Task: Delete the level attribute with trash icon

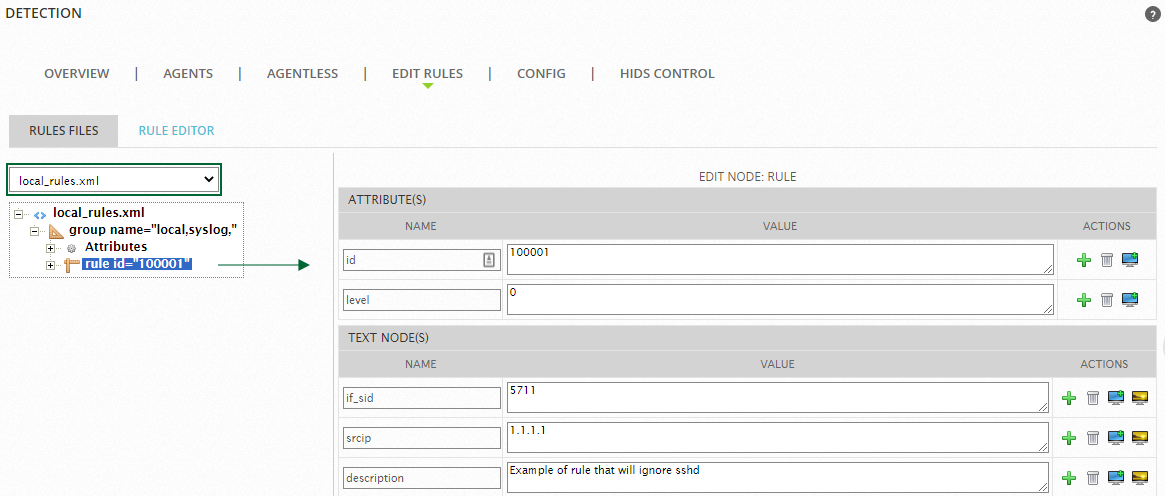Action: tap(1106, 299)
